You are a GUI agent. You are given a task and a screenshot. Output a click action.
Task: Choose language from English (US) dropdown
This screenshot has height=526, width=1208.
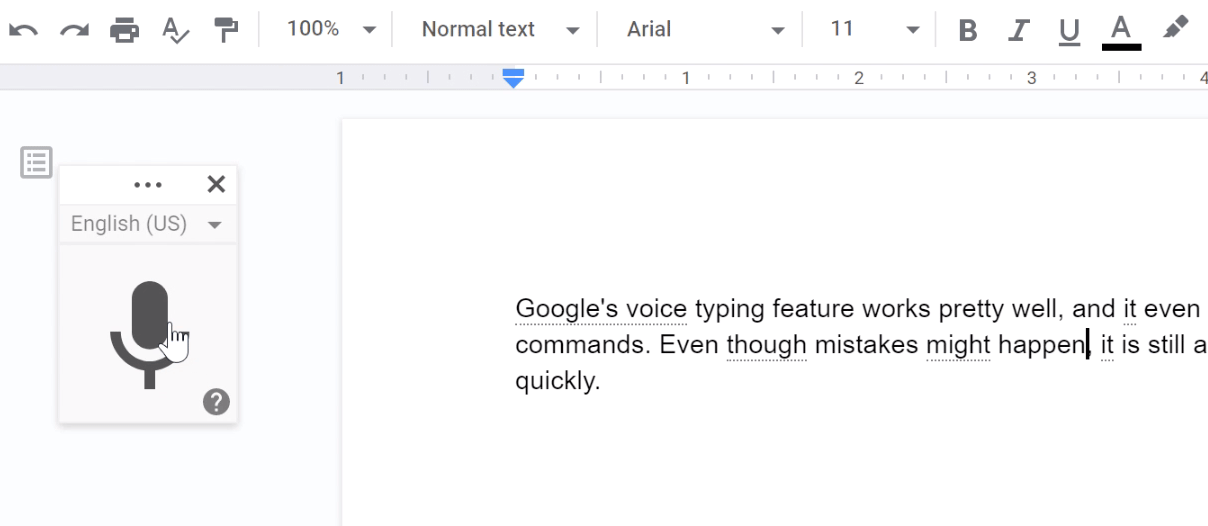tap(147, 224)
